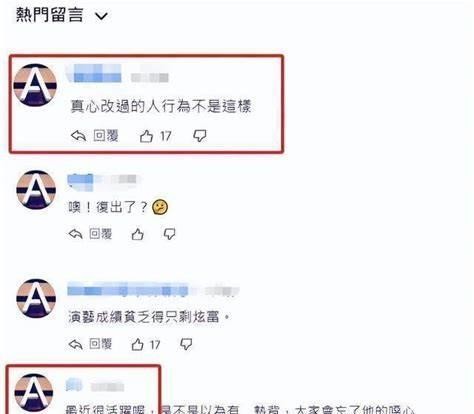Thumbs down the 噢！復出了？ comment

pos(170,234)
